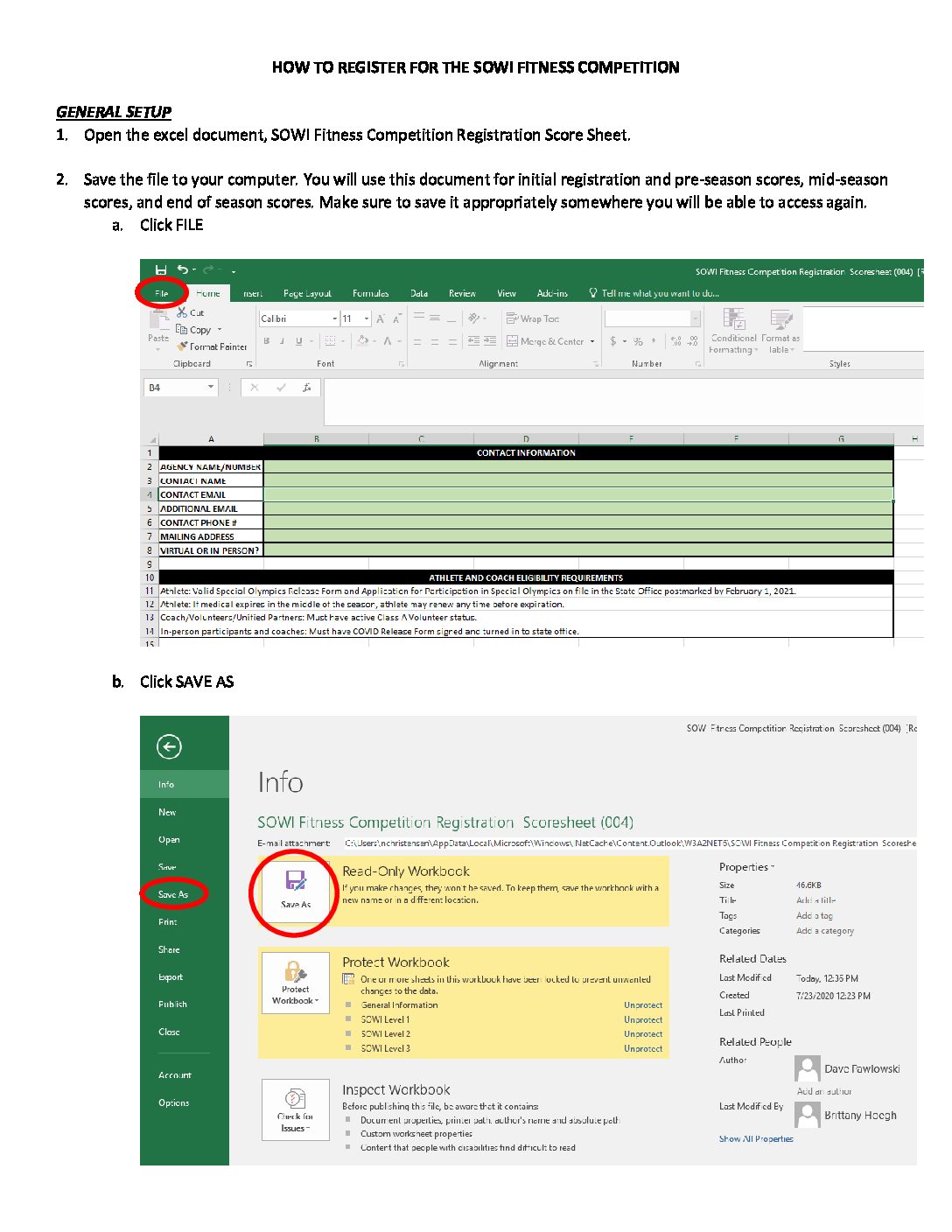Open the Name Box dropdown showing B4
Screen dimensions: 952x1232
211,387
